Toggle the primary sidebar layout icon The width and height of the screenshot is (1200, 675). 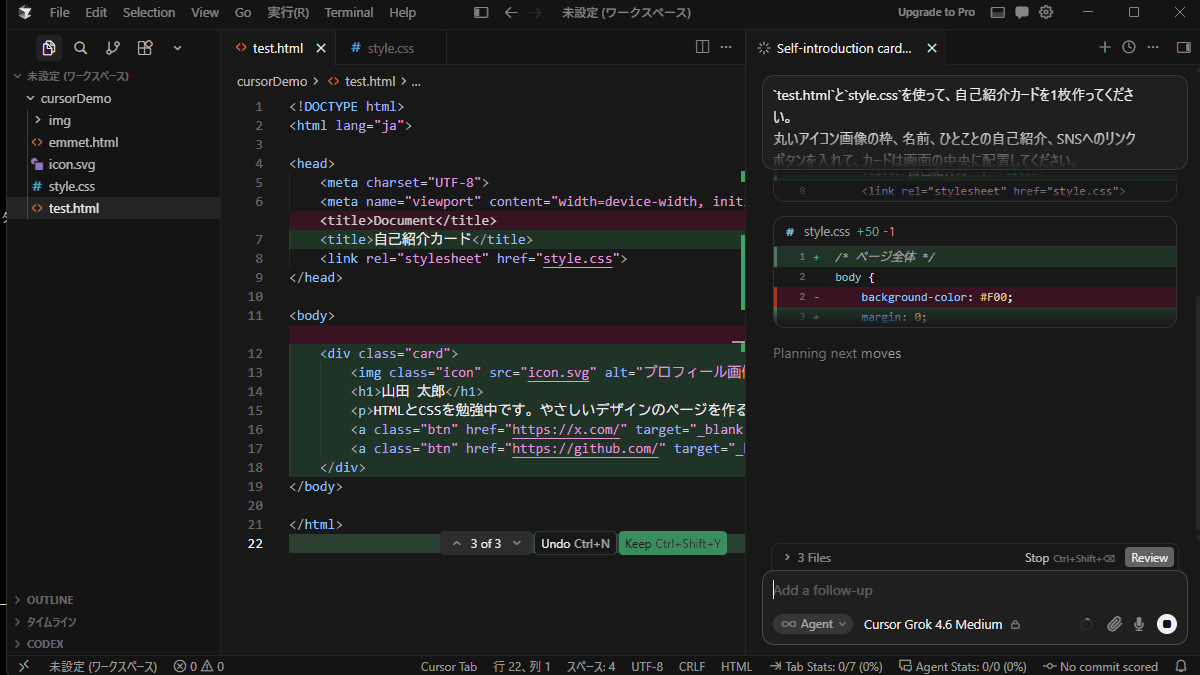click(x=481, y=13)
